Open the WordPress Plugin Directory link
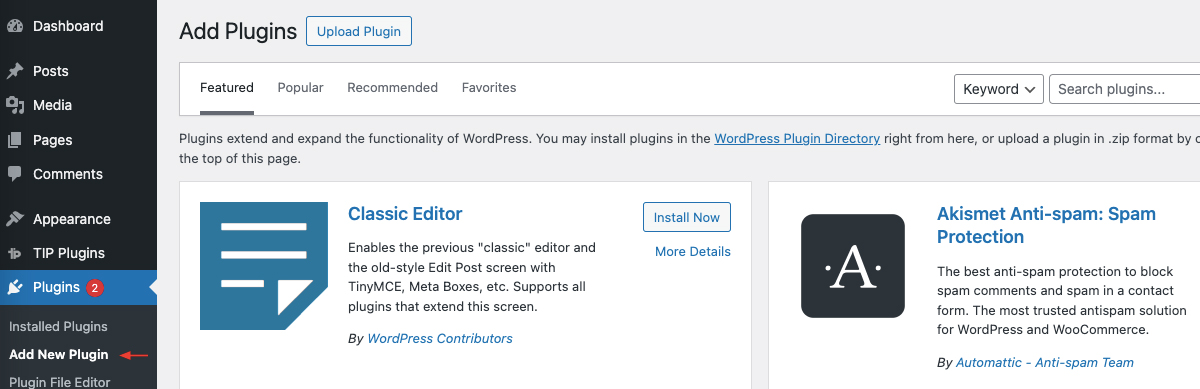Viewport: 1200px width, 389px height. 797,139
